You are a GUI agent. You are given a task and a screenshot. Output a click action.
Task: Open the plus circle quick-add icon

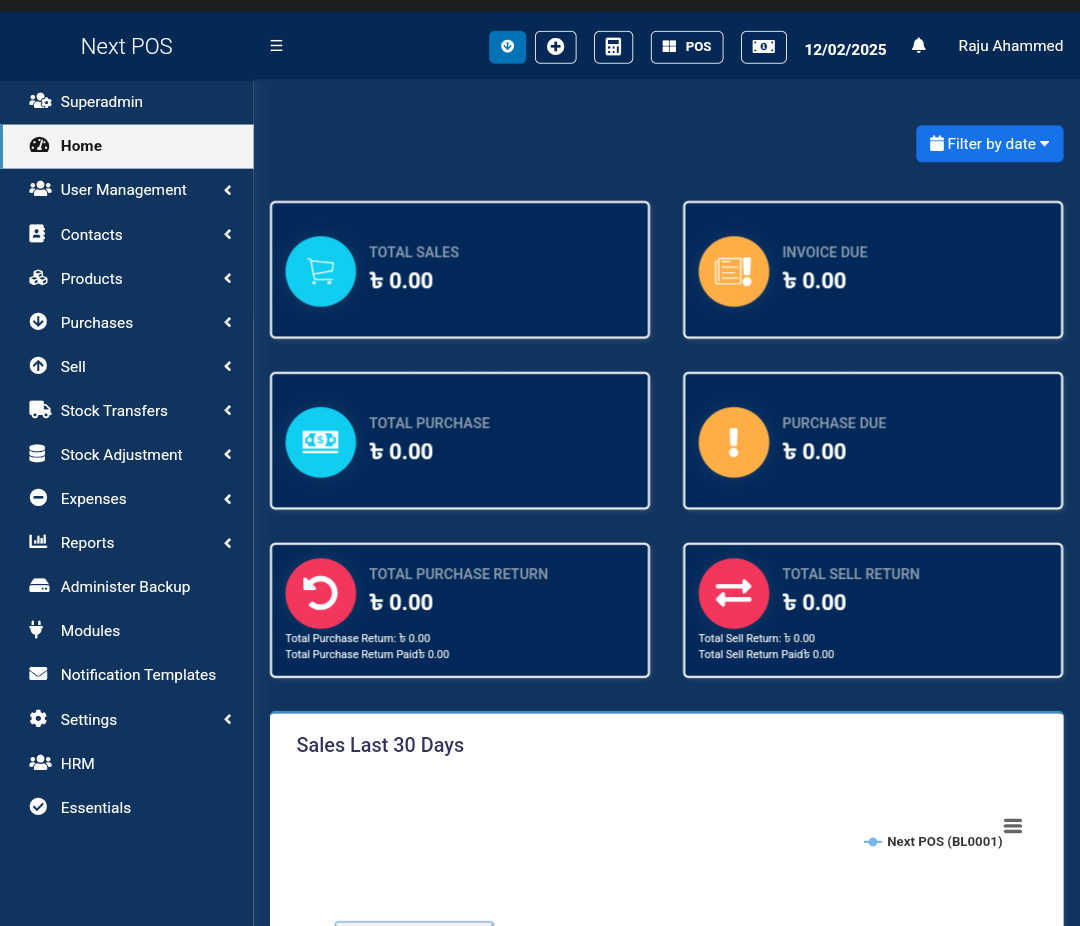pos(556,47)
